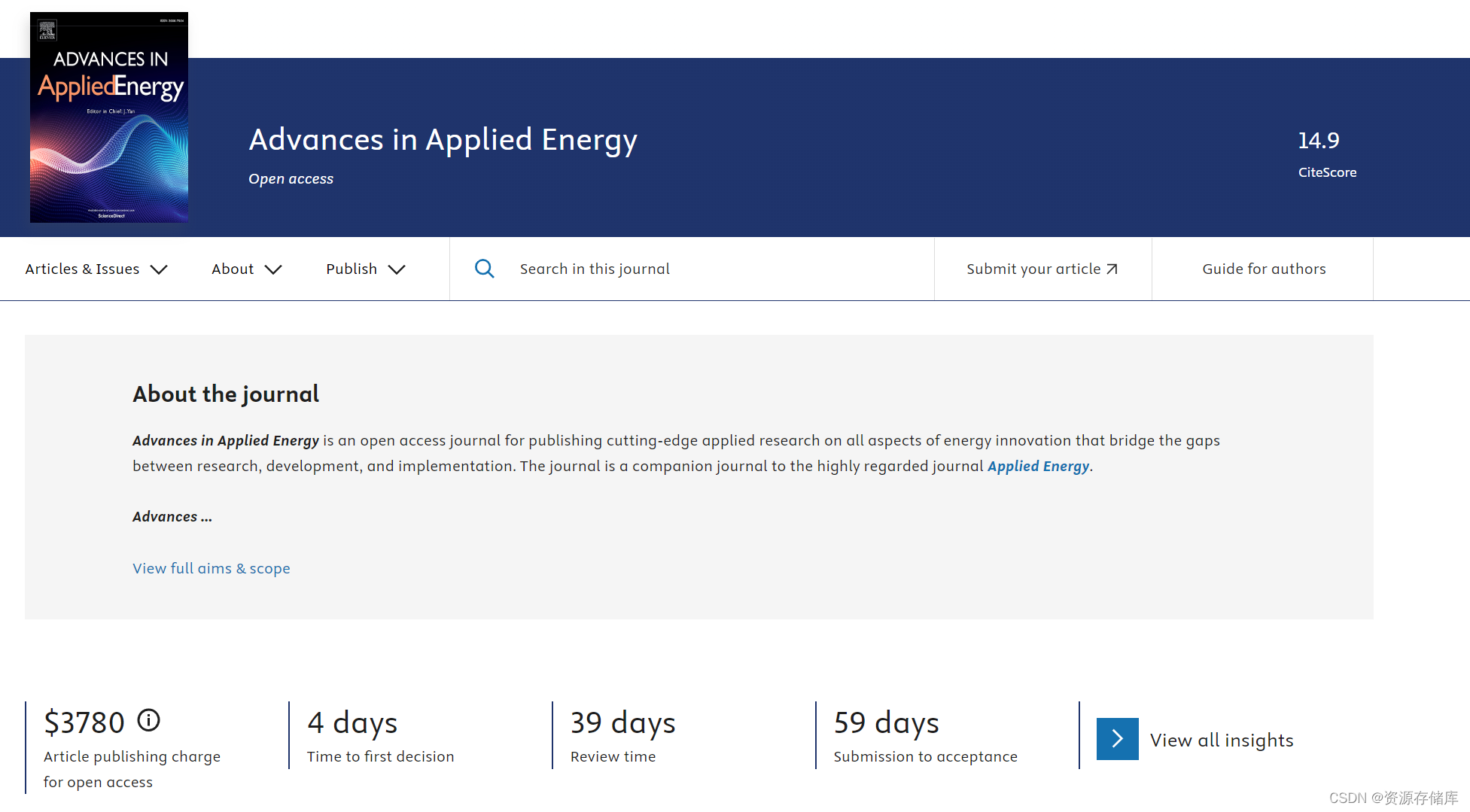Viewport: 1470px width, 812px height.
Task: Click the 39 days review time value
Action: tap(623, 723)
